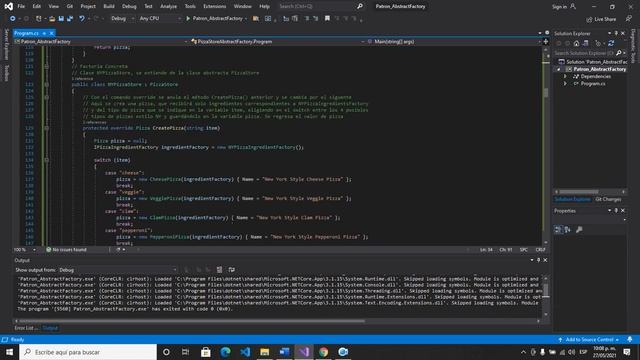This screenshot has width=640, height=360.
Task: Click the Windows Start button
Action: pyautogui.click(x=9, y=352)
